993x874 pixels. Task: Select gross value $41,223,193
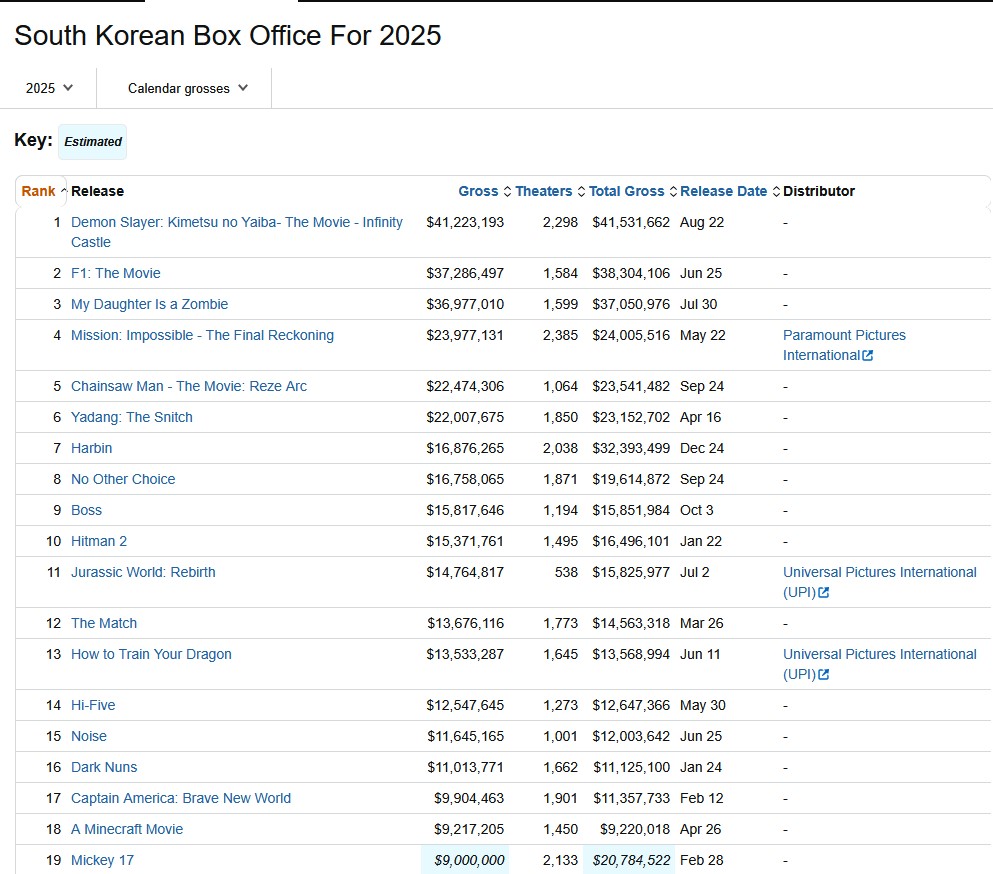(x=465, y=222)
